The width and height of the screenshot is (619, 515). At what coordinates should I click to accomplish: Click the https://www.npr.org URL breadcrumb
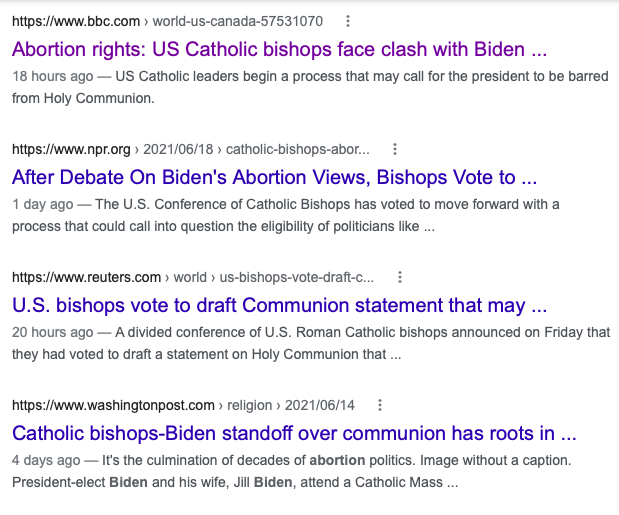click(x=72, y=149)
